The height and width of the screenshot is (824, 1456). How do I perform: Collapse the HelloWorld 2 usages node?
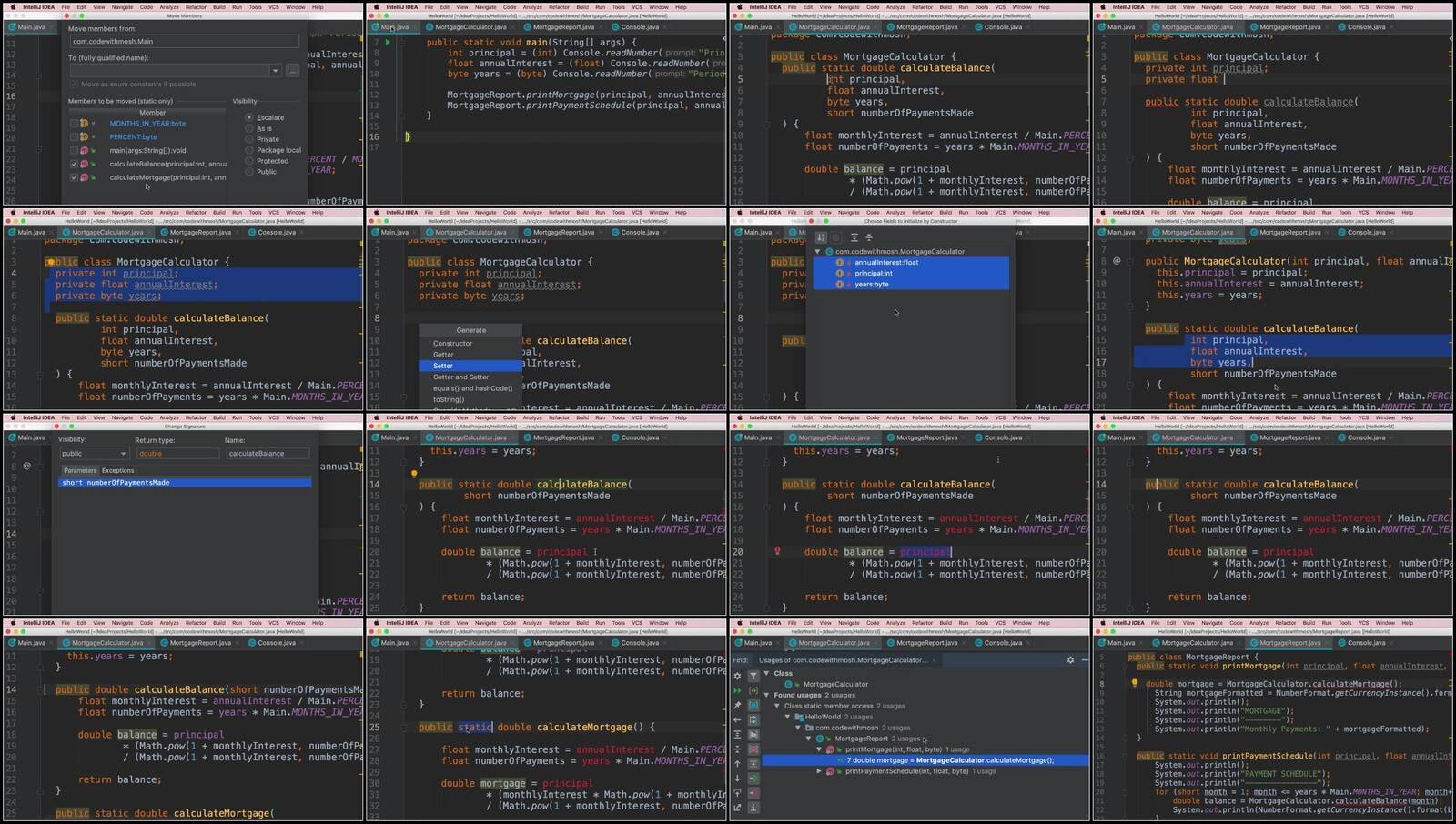click(787, 717)
